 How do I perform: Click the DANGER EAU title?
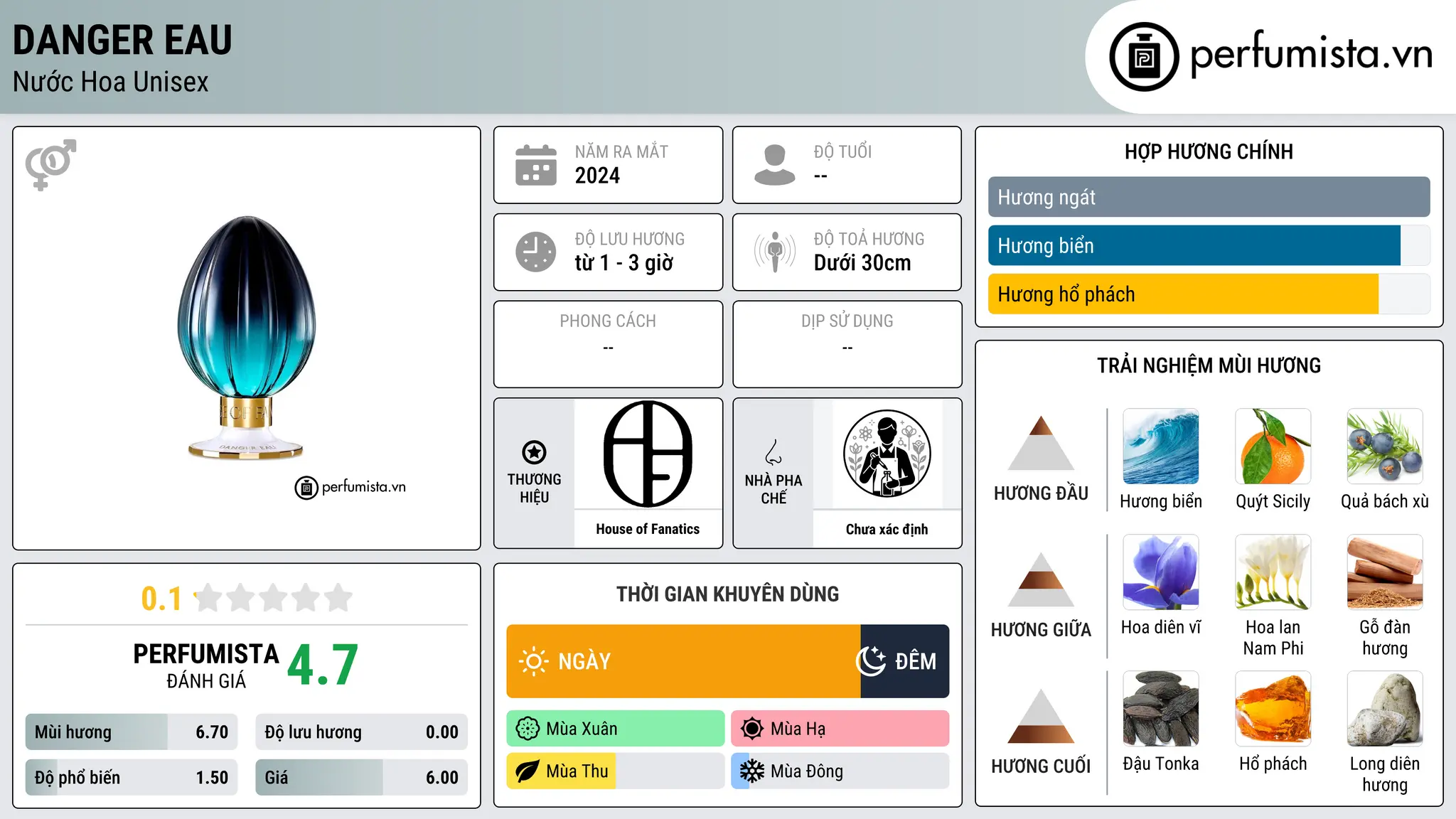point(122,40)
